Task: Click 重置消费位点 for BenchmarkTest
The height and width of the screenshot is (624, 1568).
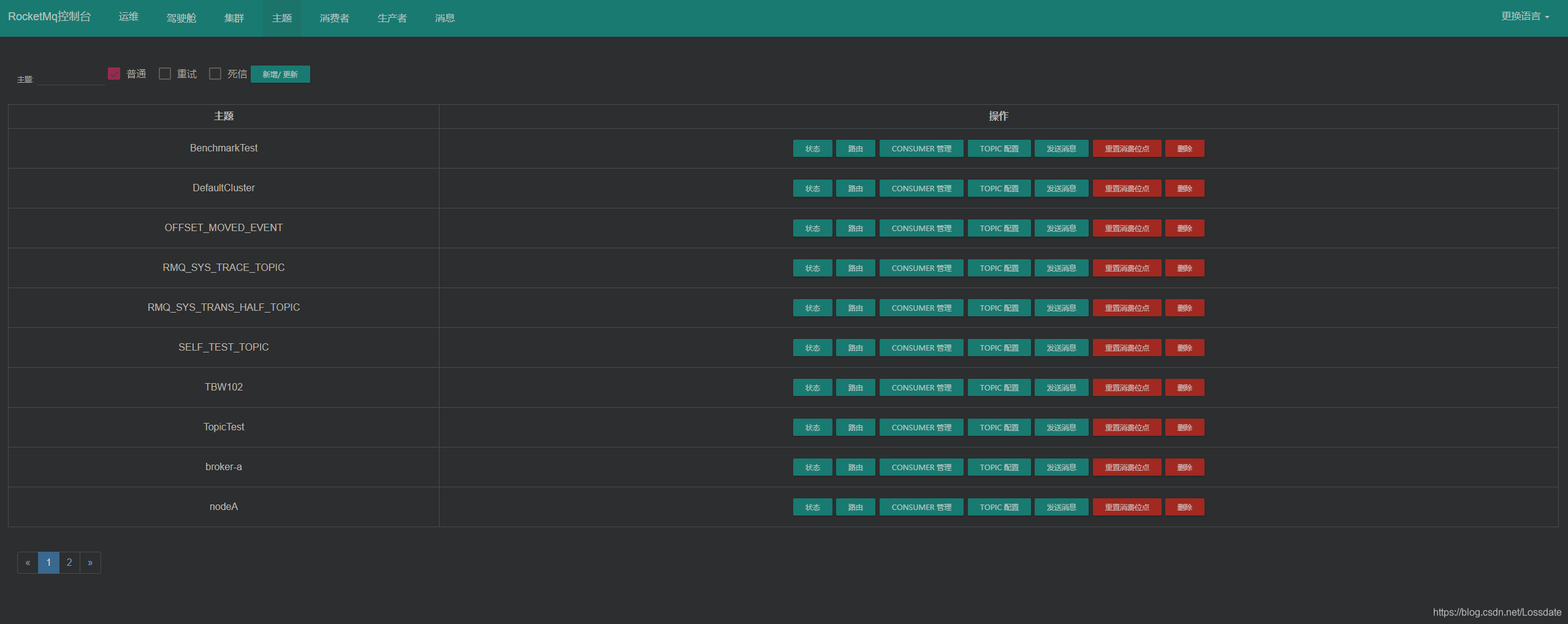Action: click(x=1127, y=148)
